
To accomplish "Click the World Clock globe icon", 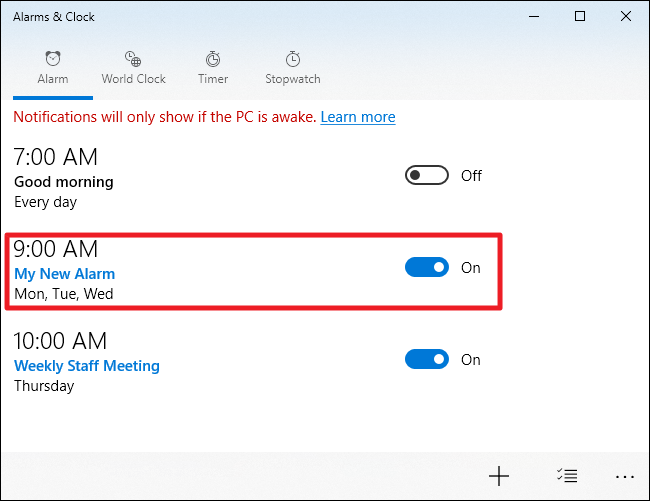I will click(x=133, y=58).
